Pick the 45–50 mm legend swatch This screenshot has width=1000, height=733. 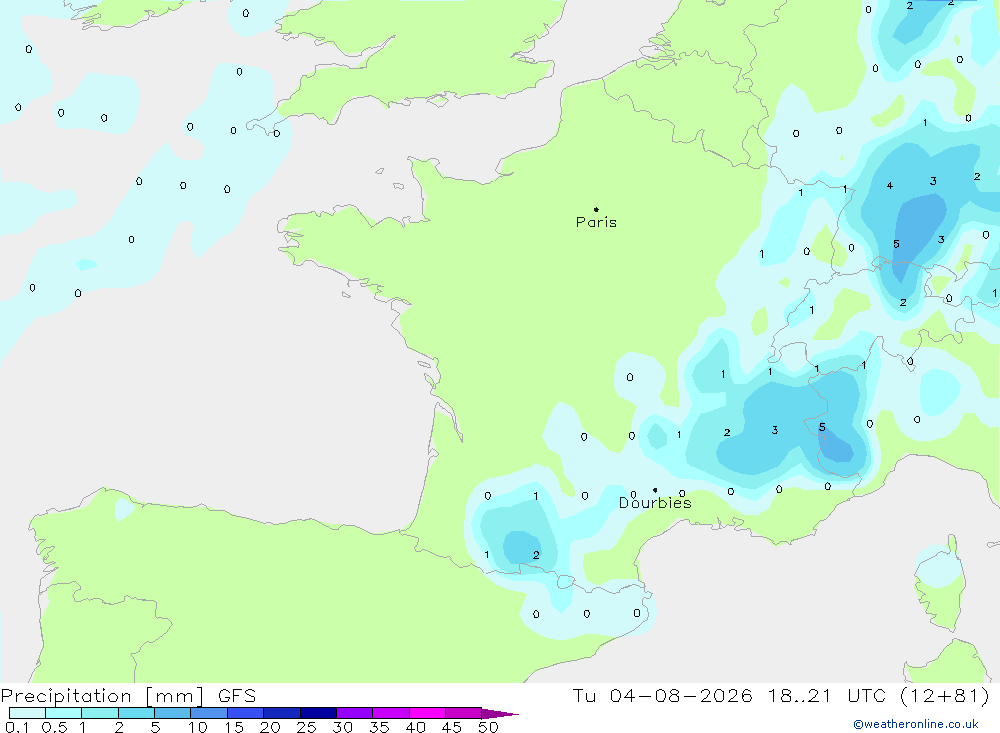(464, 713)
